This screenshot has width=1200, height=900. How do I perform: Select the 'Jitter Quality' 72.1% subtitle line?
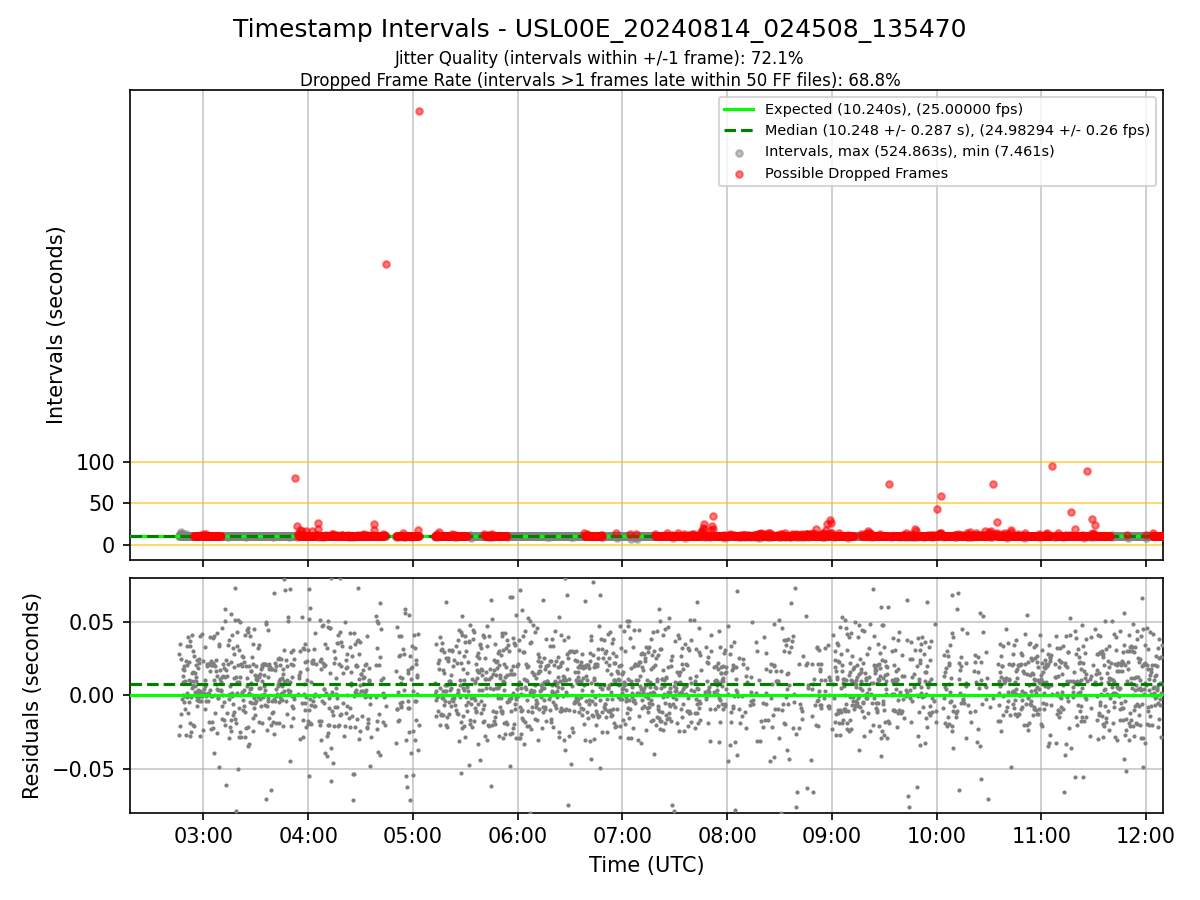pyautogui.click(x=599, y=58)
